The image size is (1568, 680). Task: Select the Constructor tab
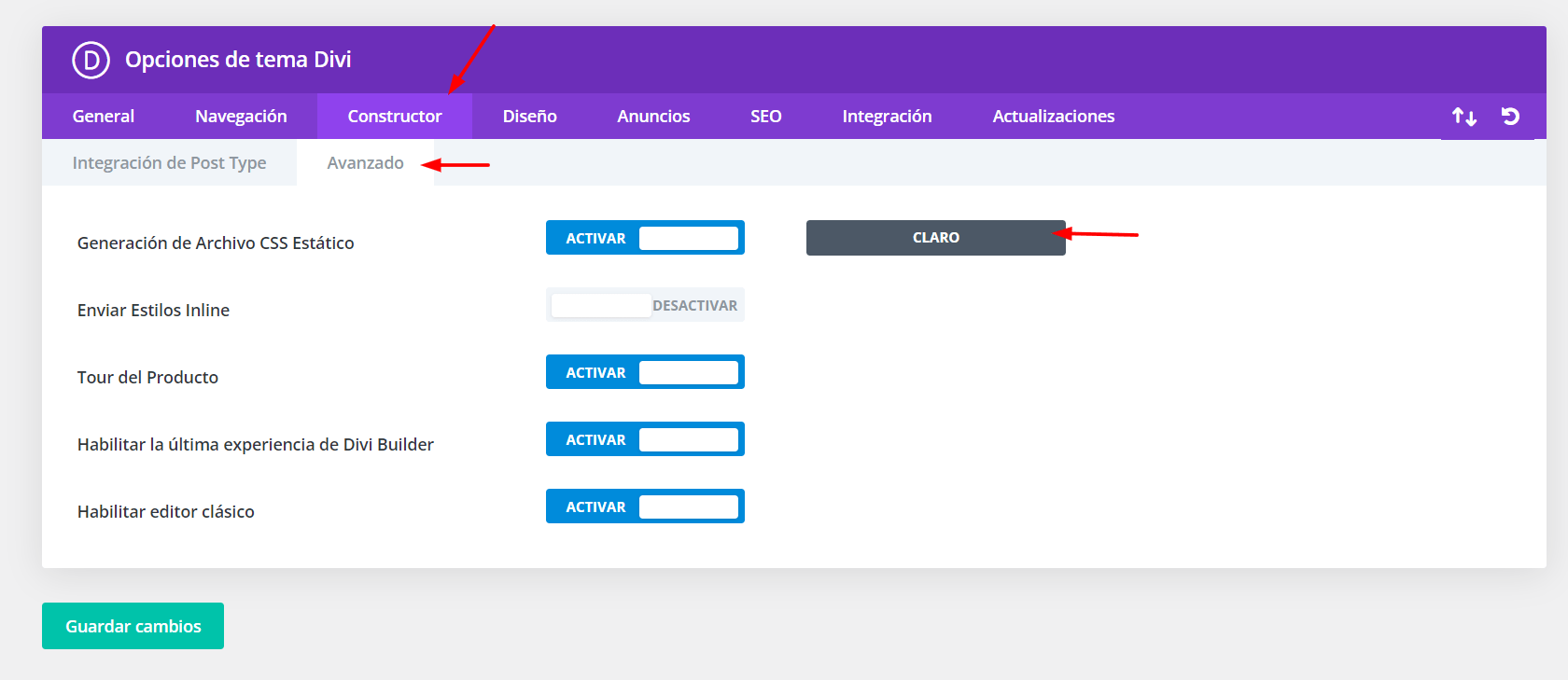395,117
